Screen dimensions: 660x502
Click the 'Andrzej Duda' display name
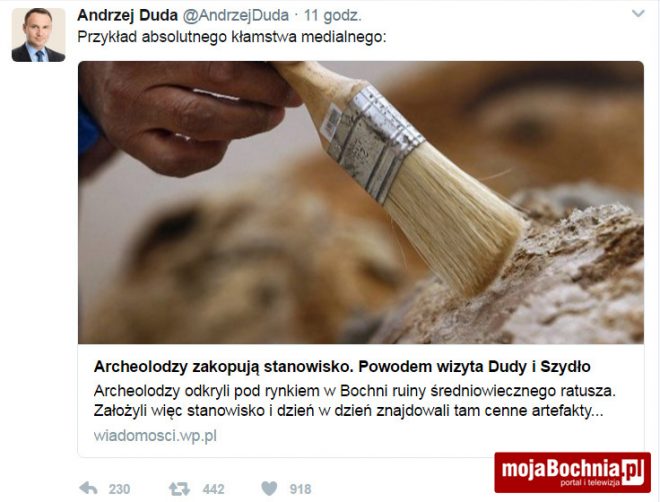point(128,16)
